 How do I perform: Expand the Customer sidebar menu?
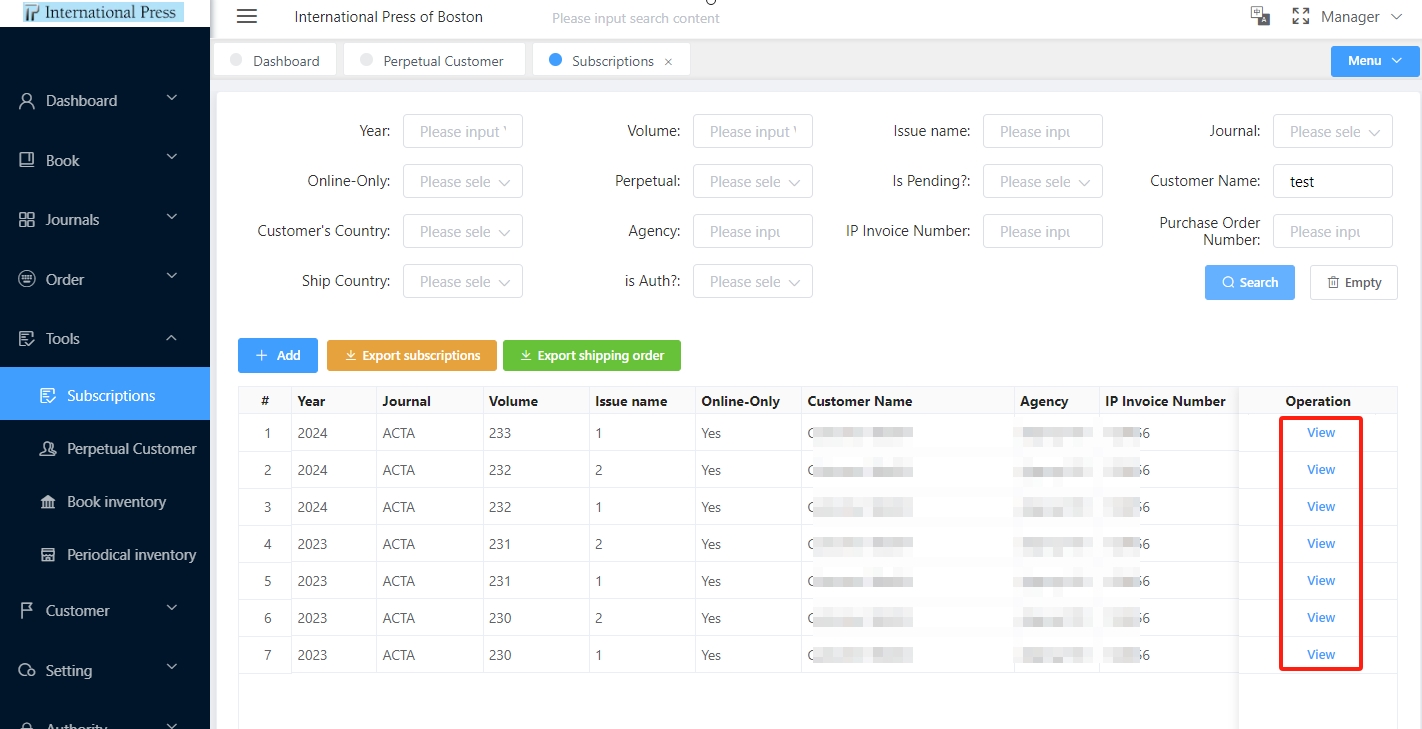pyautogui.click(x=172, y=608)
